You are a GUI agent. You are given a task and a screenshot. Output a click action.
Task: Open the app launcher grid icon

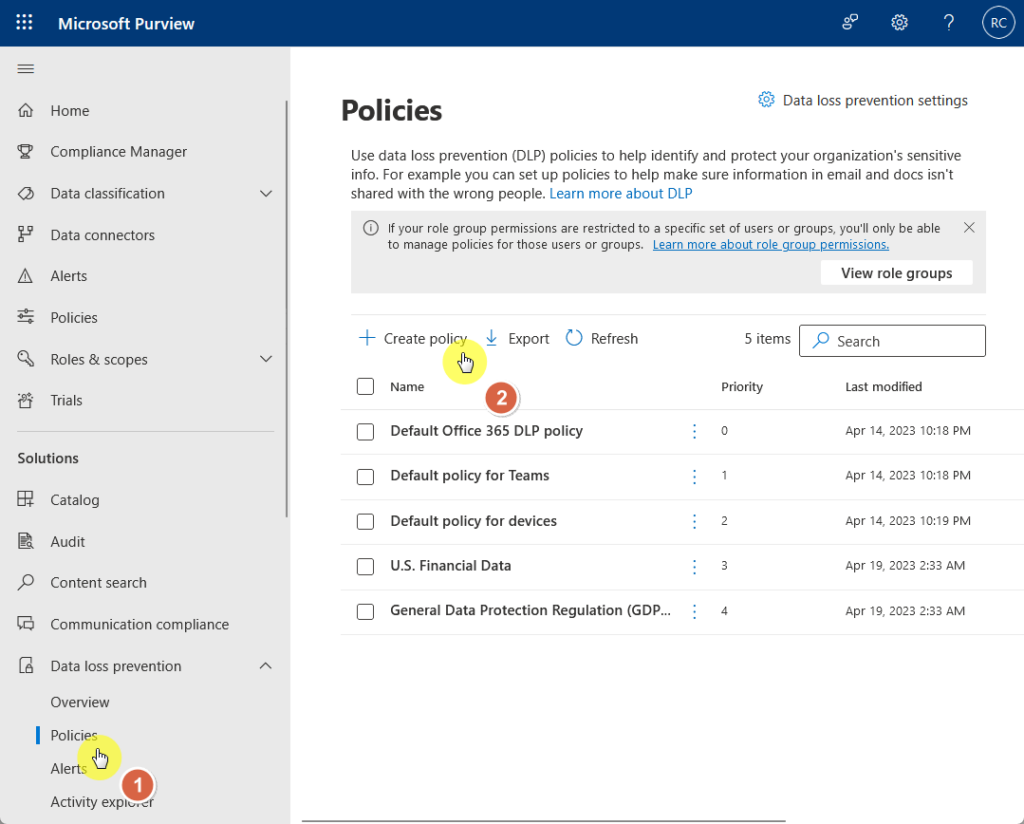[24, 23]
